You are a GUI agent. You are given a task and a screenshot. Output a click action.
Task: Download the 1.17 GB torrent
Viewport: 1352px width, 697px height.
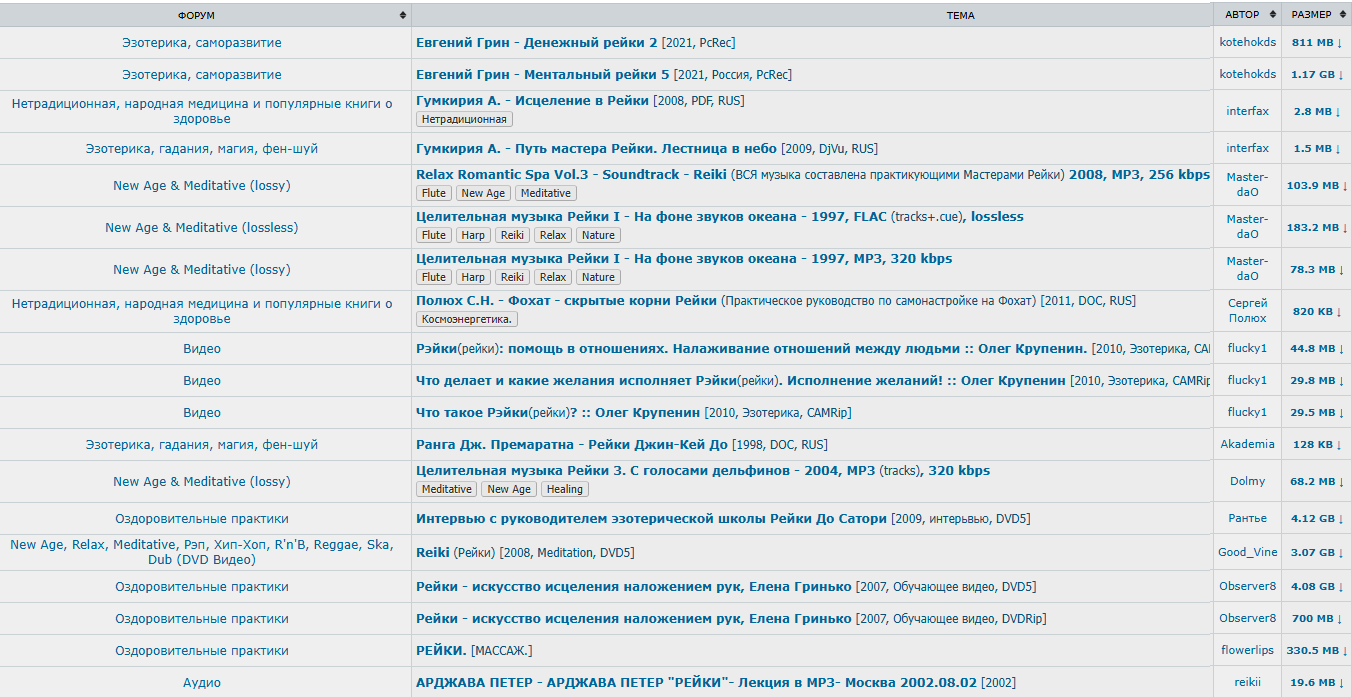(x=1316, y=75)
